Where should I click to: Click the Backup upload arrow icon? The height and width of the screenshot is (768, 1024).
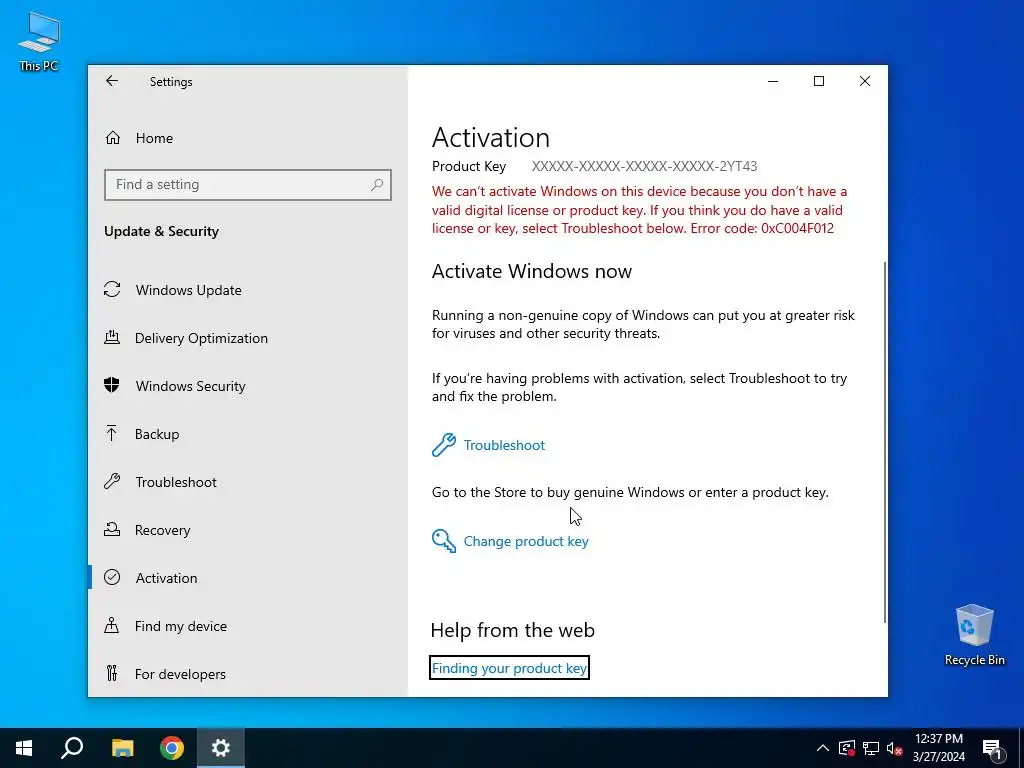point(112,434)
